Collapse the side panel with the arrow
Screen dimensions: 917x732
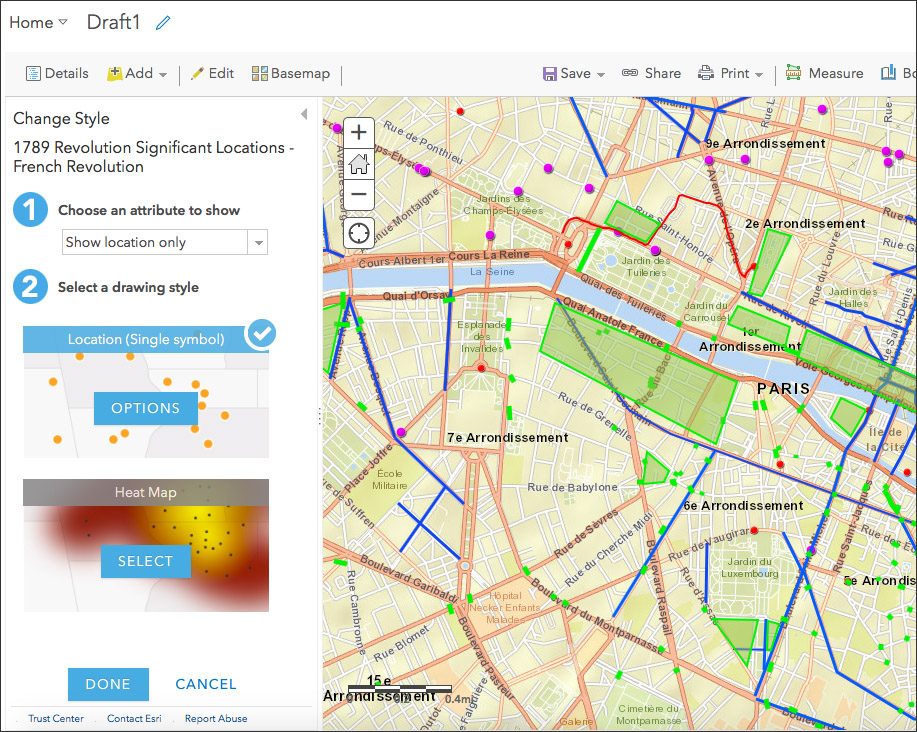click(x=303, y=115)
